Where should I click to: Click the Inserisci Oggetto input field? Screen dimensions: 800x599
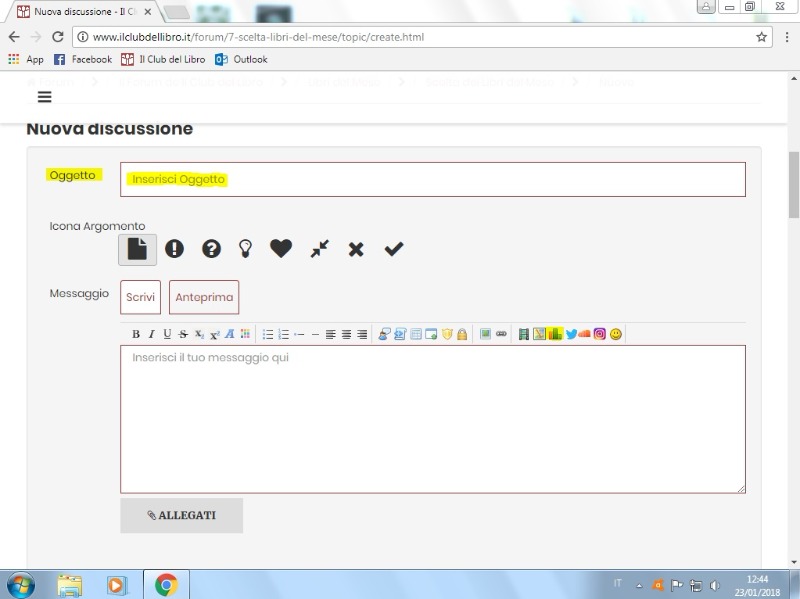[x=432, y=180]
